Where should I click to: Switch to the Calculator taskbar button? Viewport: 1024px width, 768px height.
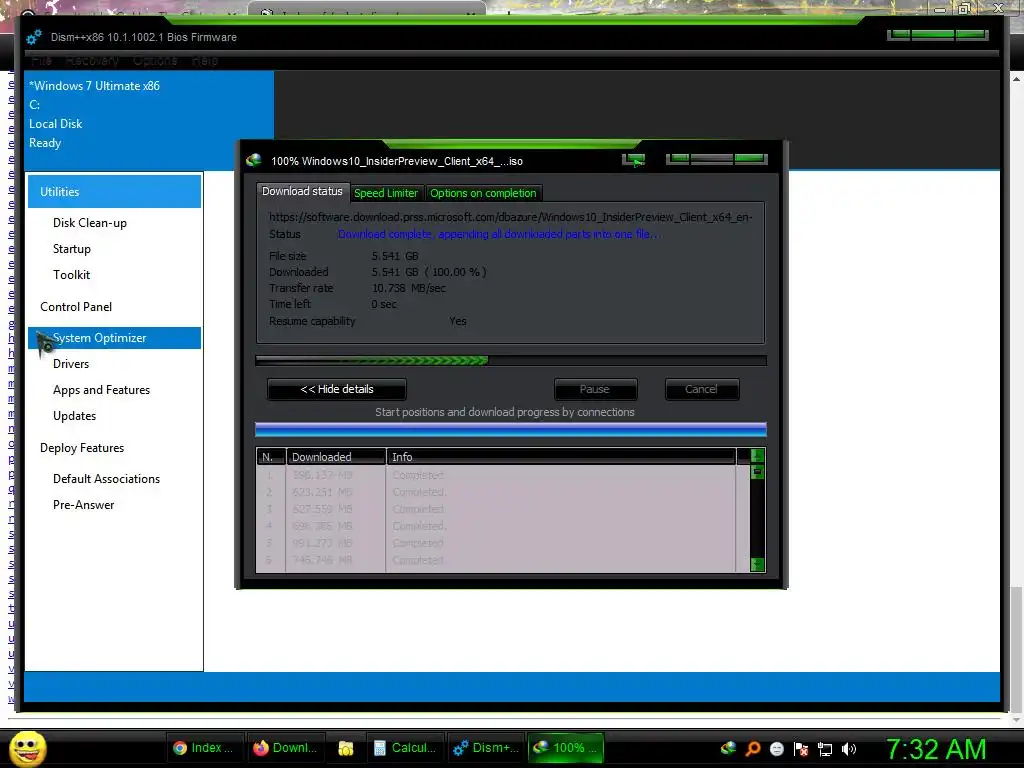pyautogui.click(x=406, y=748)
